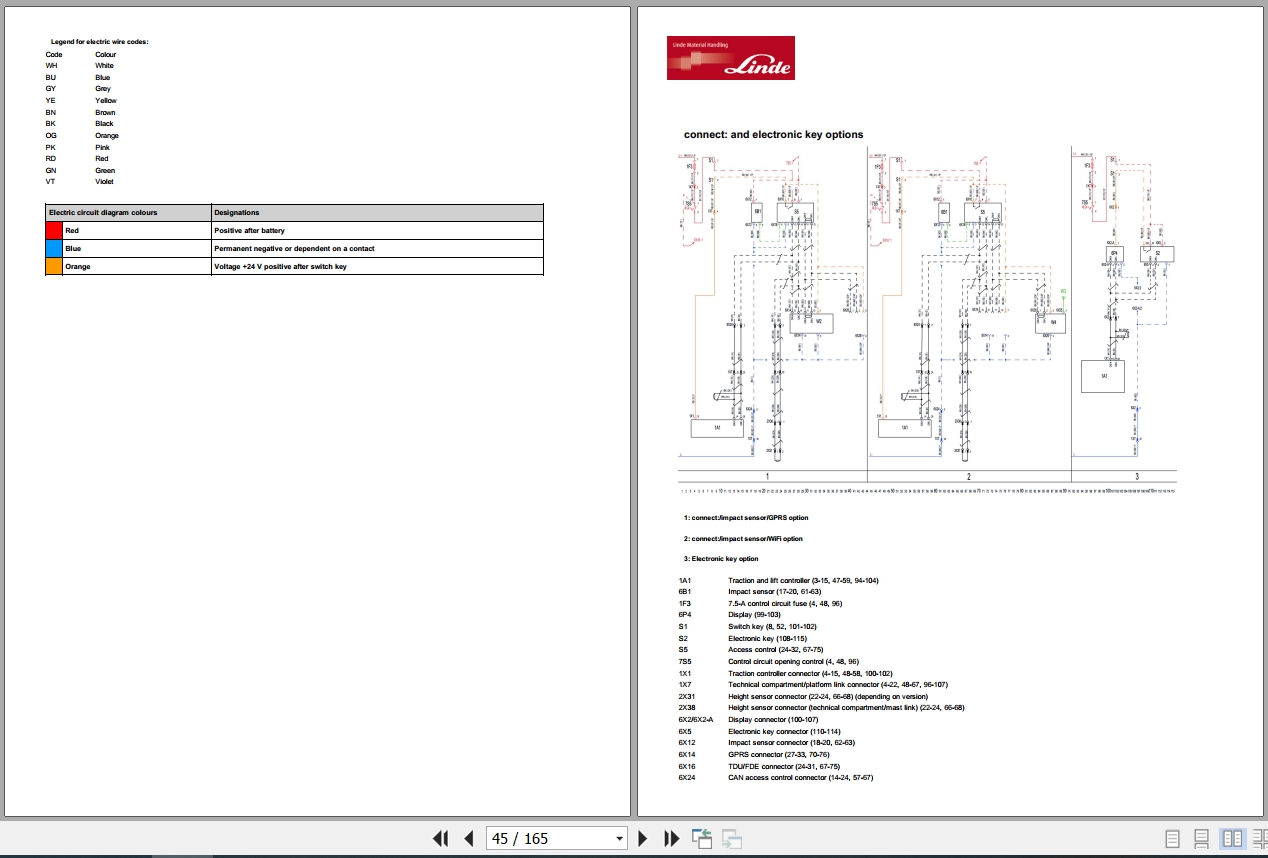Click the colour name 'Orange' in the legend list

[x=107, y=136]
